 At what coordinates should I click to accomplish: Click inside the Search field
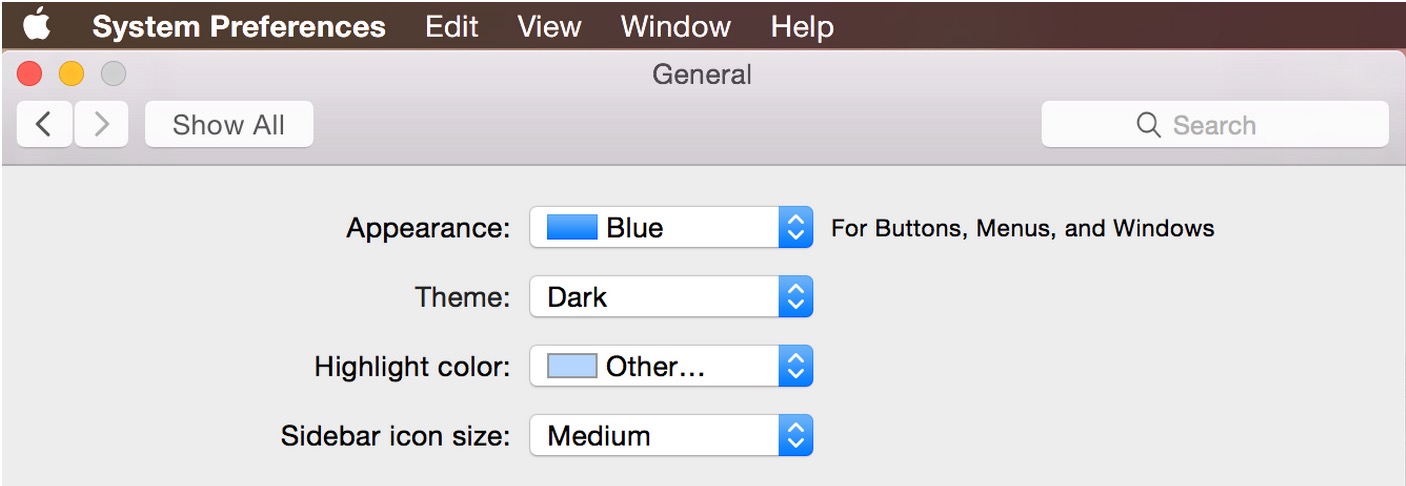pos(1215,125)
